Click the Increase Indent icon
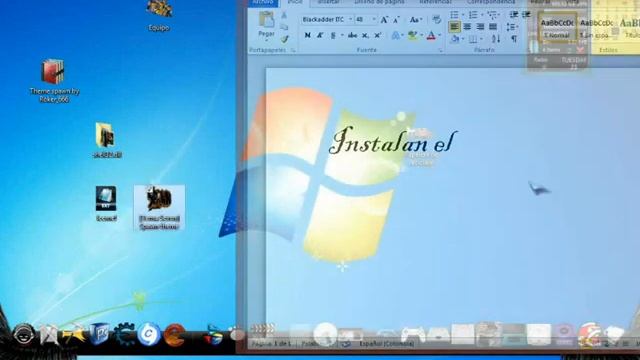The height and width of the screenshot is (360, 640). click(x=526, y=15)
